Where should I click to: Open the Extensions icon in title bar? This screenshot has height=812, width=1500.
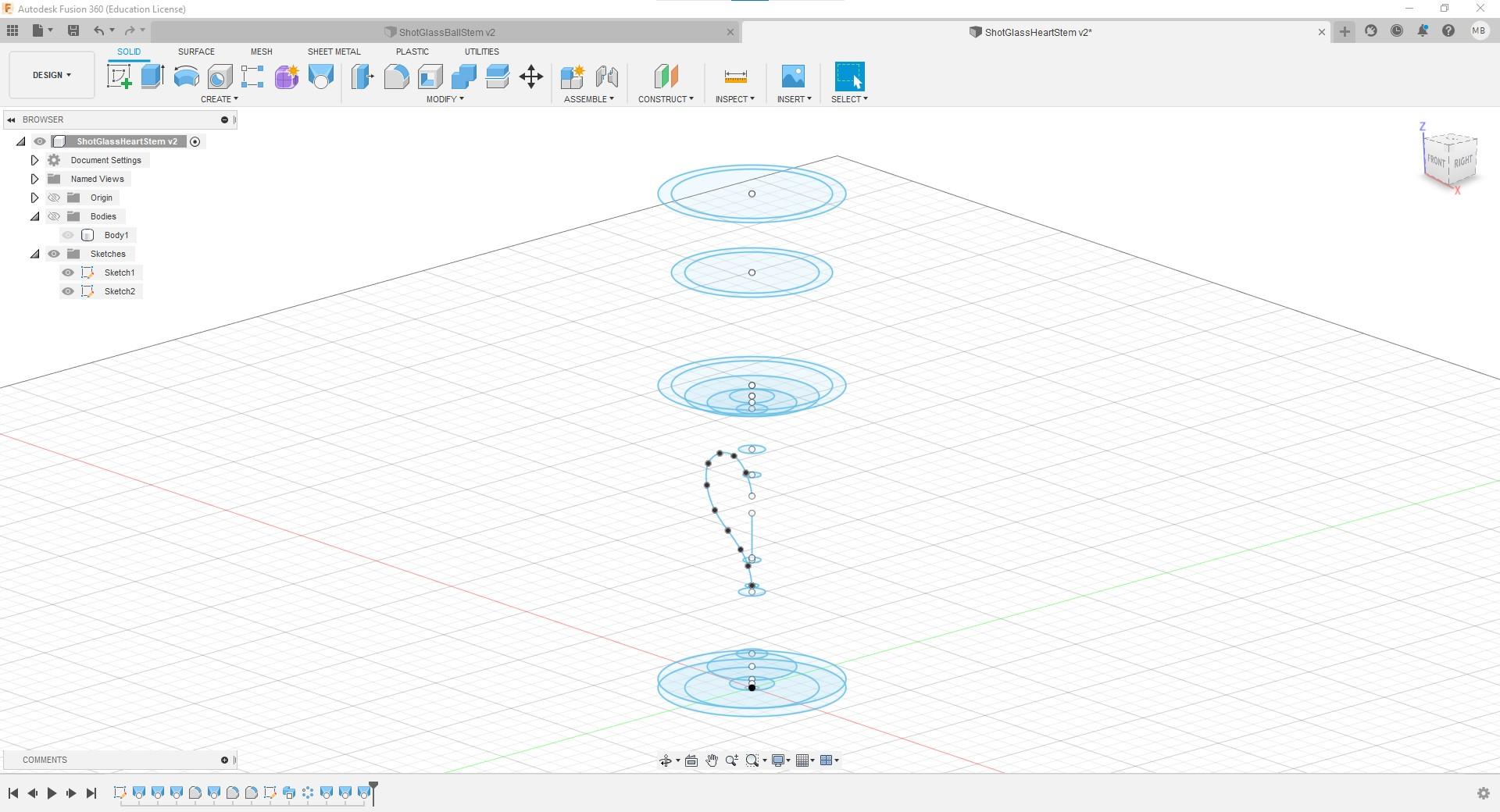tap(1370, 31)
